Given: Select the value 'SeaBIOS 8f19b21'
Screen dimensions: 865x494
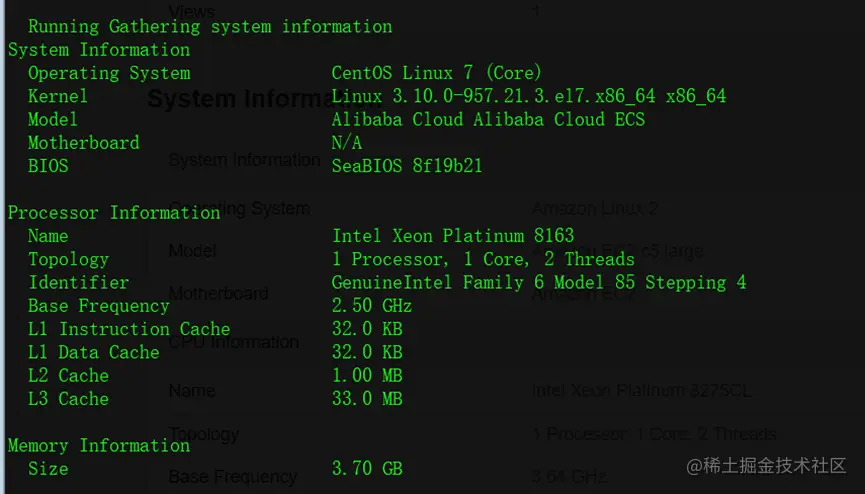Looking at the screenshot, I should coord(407,166).
